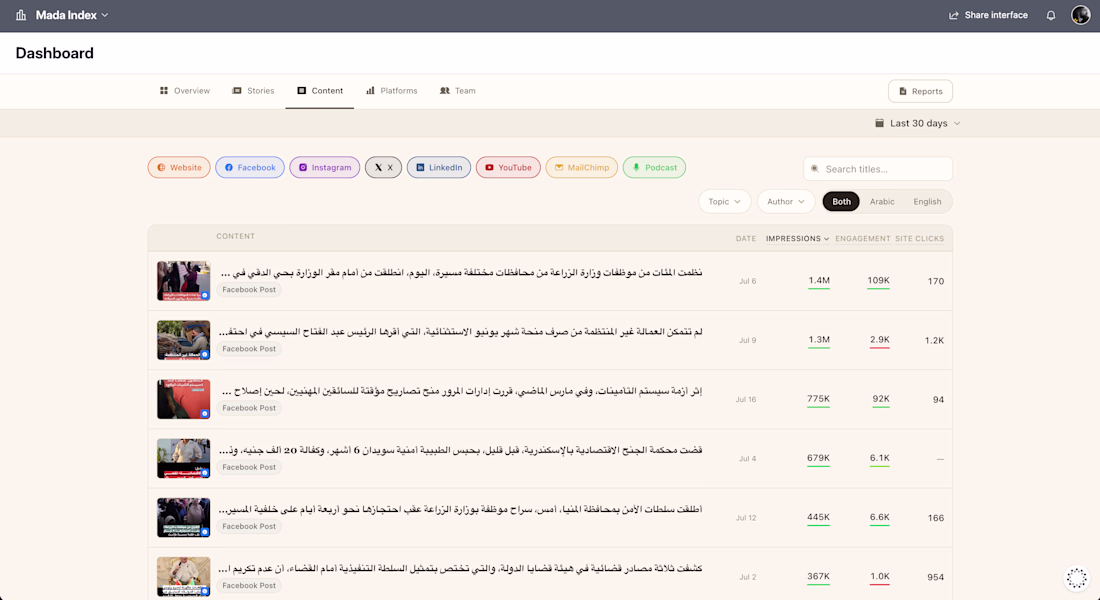Sort by the Engagement column header
Viewport: 1100px width, 600px height.
(862, 239)
